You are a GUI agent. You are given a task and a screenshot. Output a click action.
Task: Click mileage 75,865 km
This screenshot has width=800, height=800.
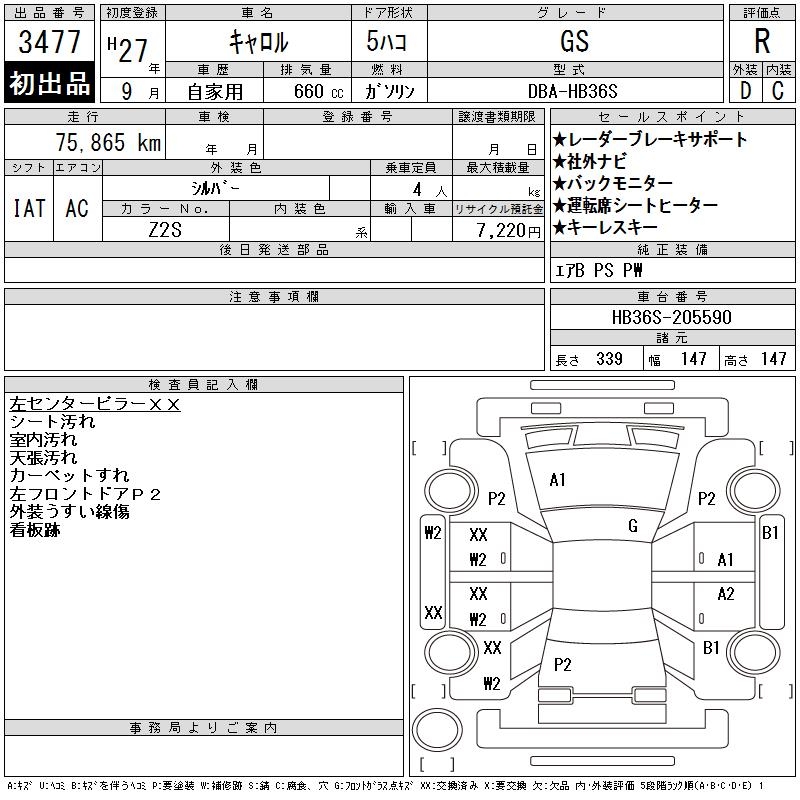coord(108,142)
